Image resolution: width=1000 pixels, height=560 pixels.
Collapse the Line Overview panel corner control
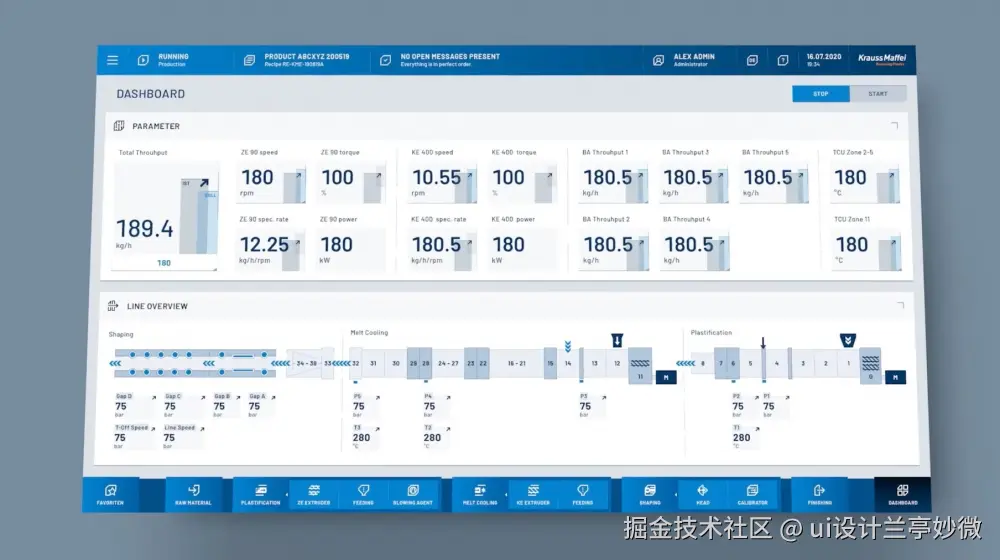(900, 306)
